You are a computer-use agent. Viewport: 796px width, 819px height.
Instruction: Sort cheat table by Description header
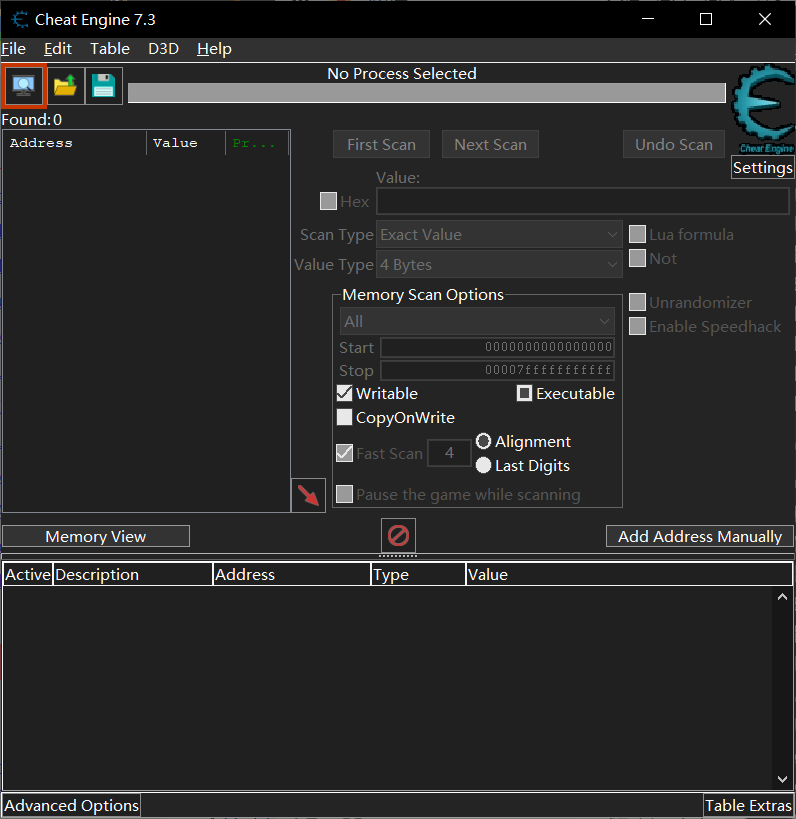pyautogui.click(x=133, y=575)
